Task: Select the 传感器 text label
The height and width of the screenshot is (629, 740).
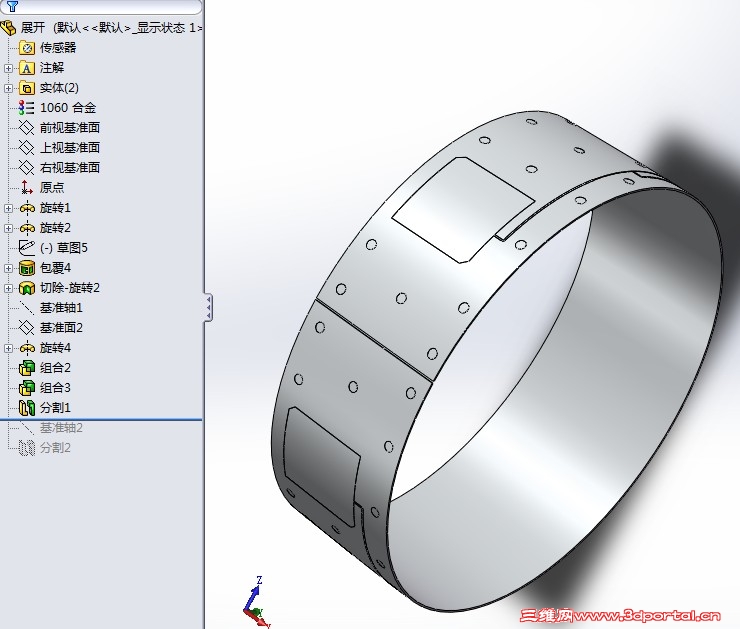Action: [x=58, y=48]
